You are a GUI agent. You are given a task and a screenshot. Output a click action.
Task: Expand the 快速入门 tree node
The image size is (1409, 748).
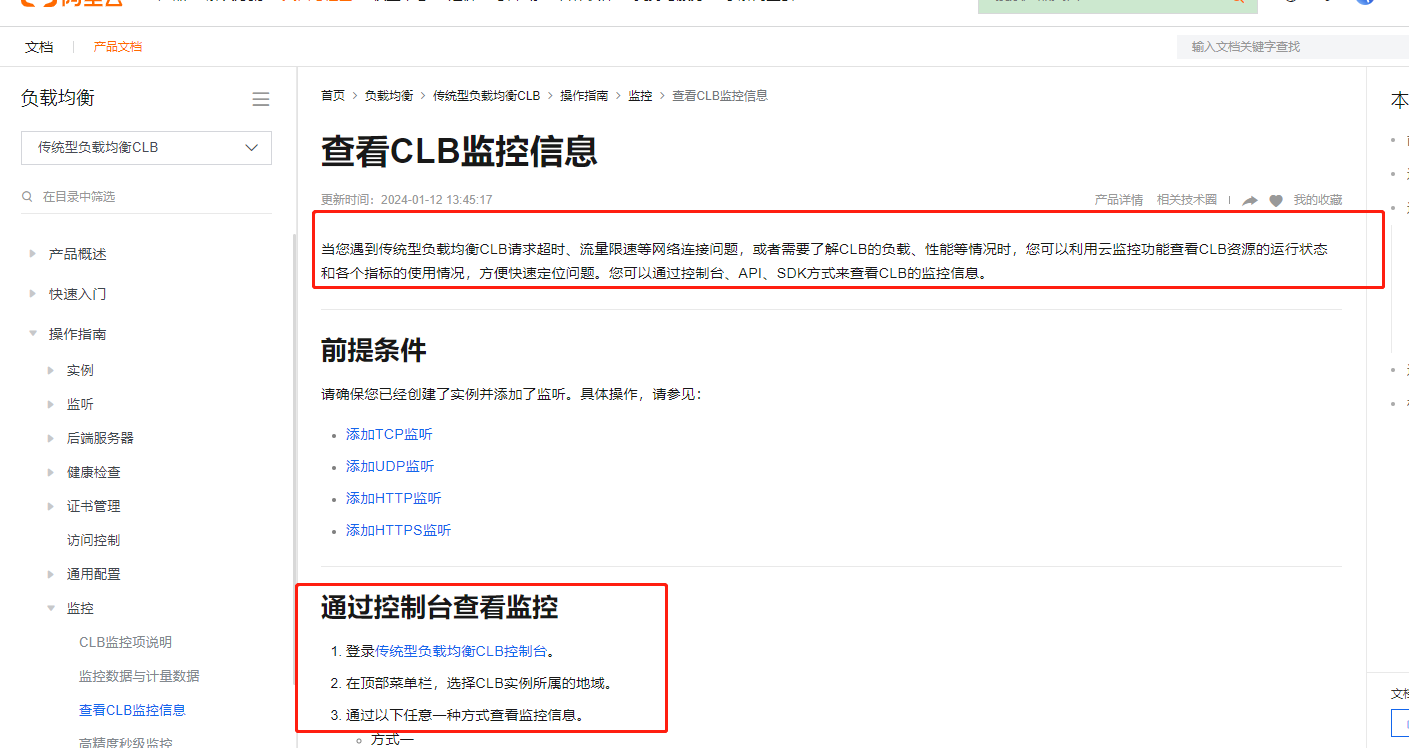coord(33,294)
